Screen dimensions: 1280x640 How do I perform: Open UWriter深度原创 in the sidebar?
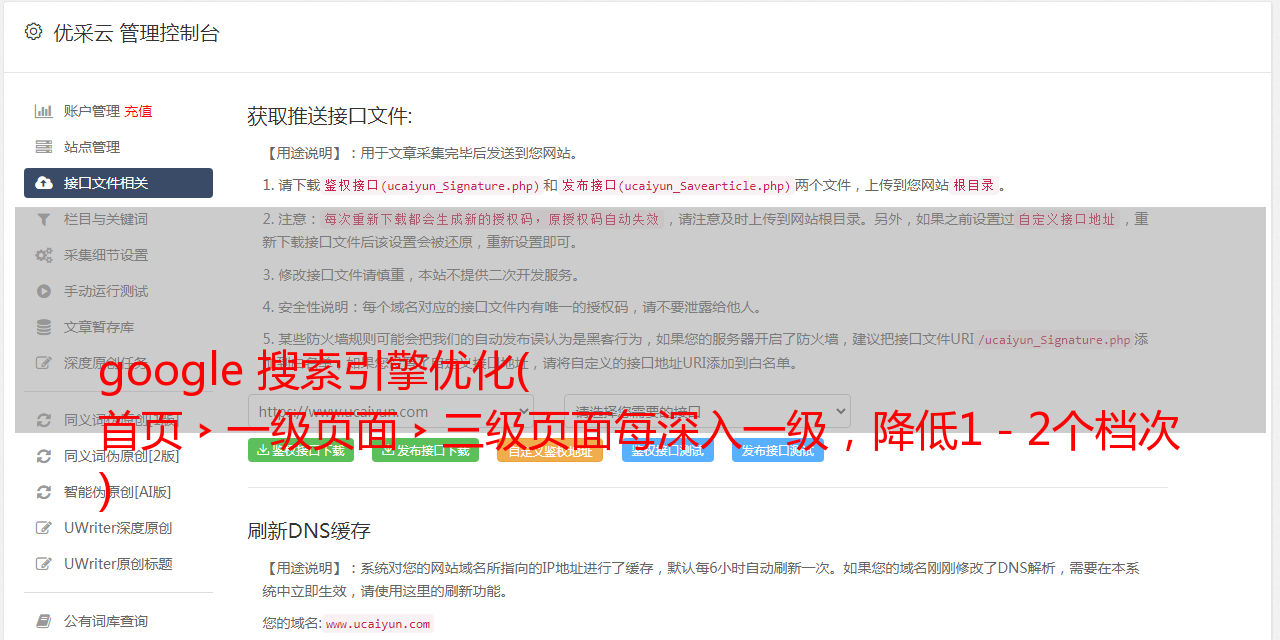118,528
